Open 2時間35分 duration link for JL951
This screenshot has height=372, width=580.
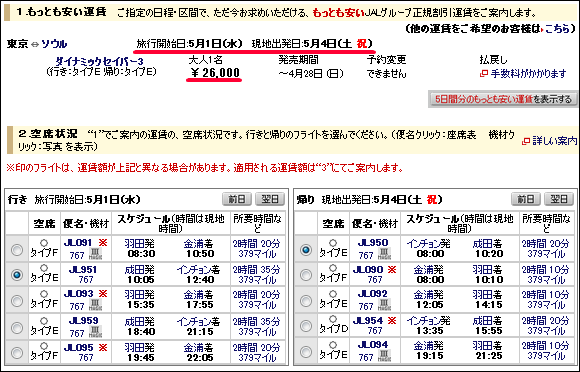tap(257, 270)
